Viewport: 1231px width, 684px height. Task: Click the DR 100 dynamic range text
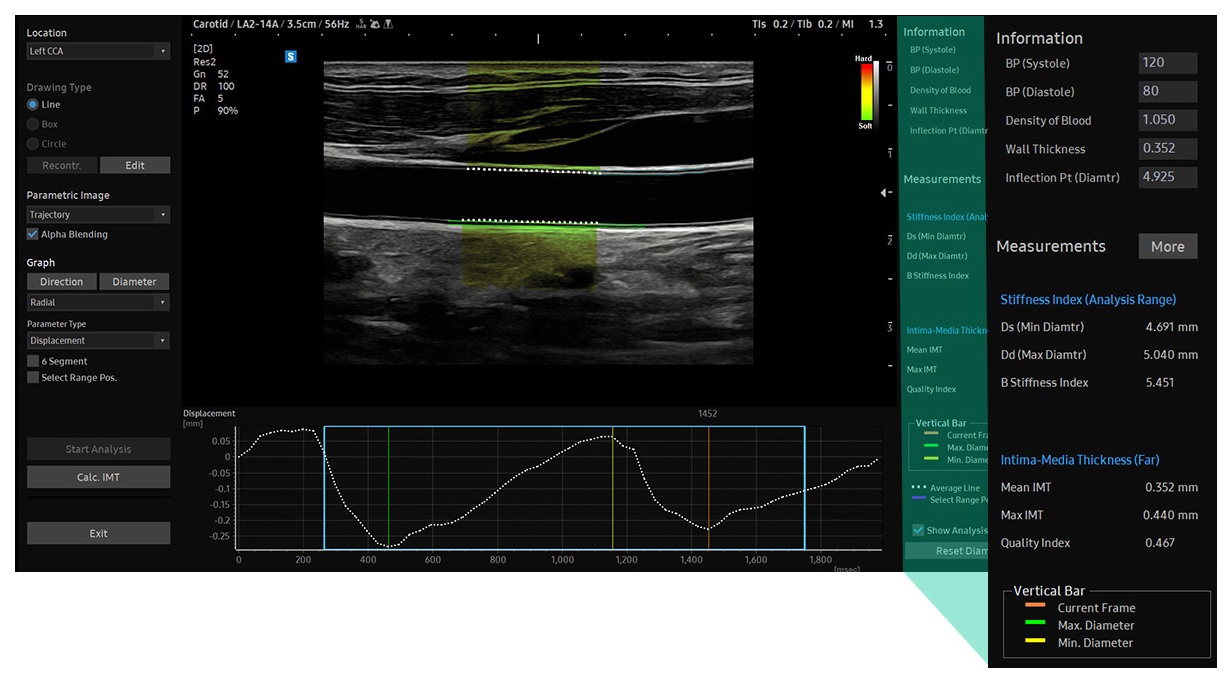[213, 86]
